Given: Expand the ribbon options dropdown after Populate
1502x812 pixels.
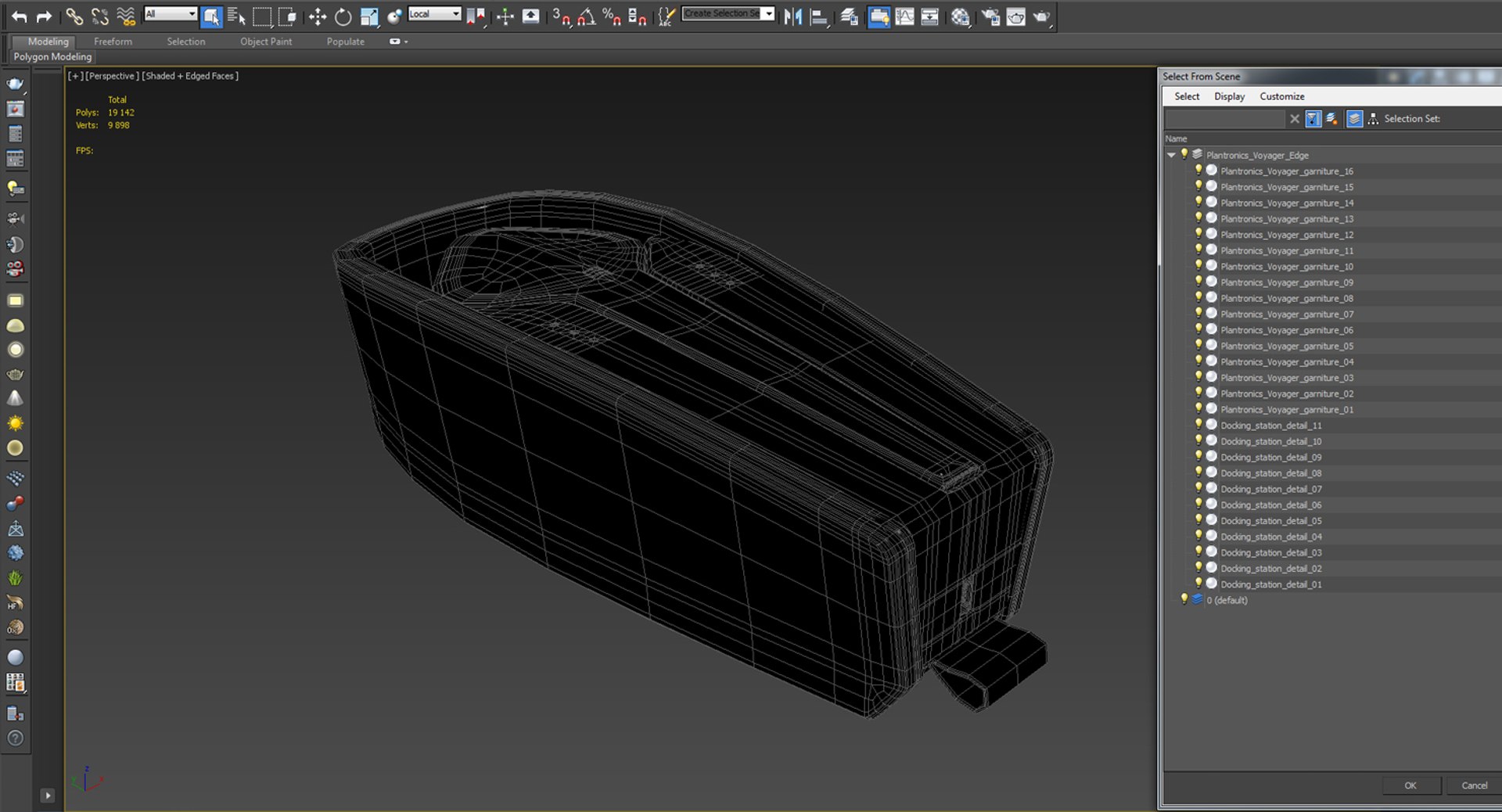Looking at the screenshot, I should tap(399, 41).
